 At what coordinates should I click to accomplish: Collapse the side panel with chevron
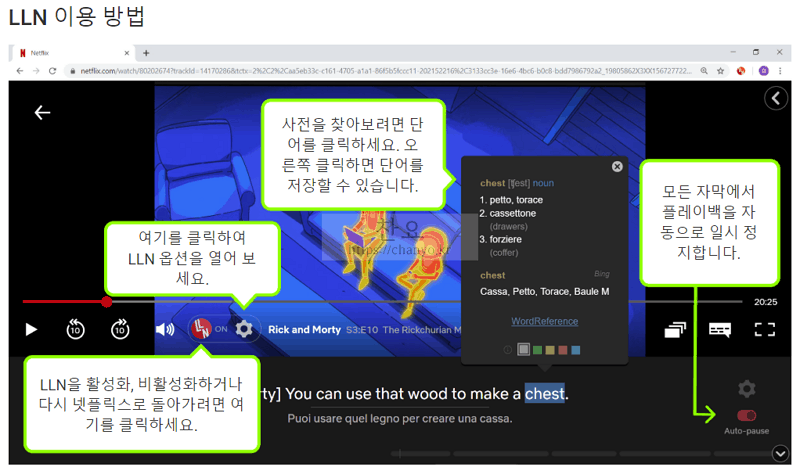coord(776,98)
